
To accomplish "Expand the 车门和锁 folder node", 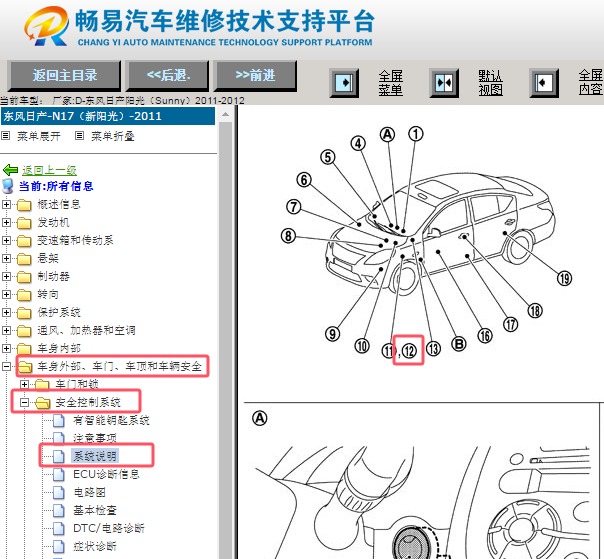I will 24,384.
